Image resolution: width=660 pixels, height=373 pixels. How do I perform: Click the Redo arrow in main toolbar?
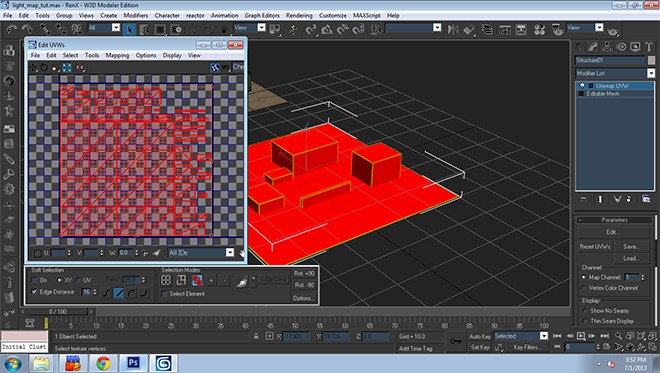(x=27, y=29)
